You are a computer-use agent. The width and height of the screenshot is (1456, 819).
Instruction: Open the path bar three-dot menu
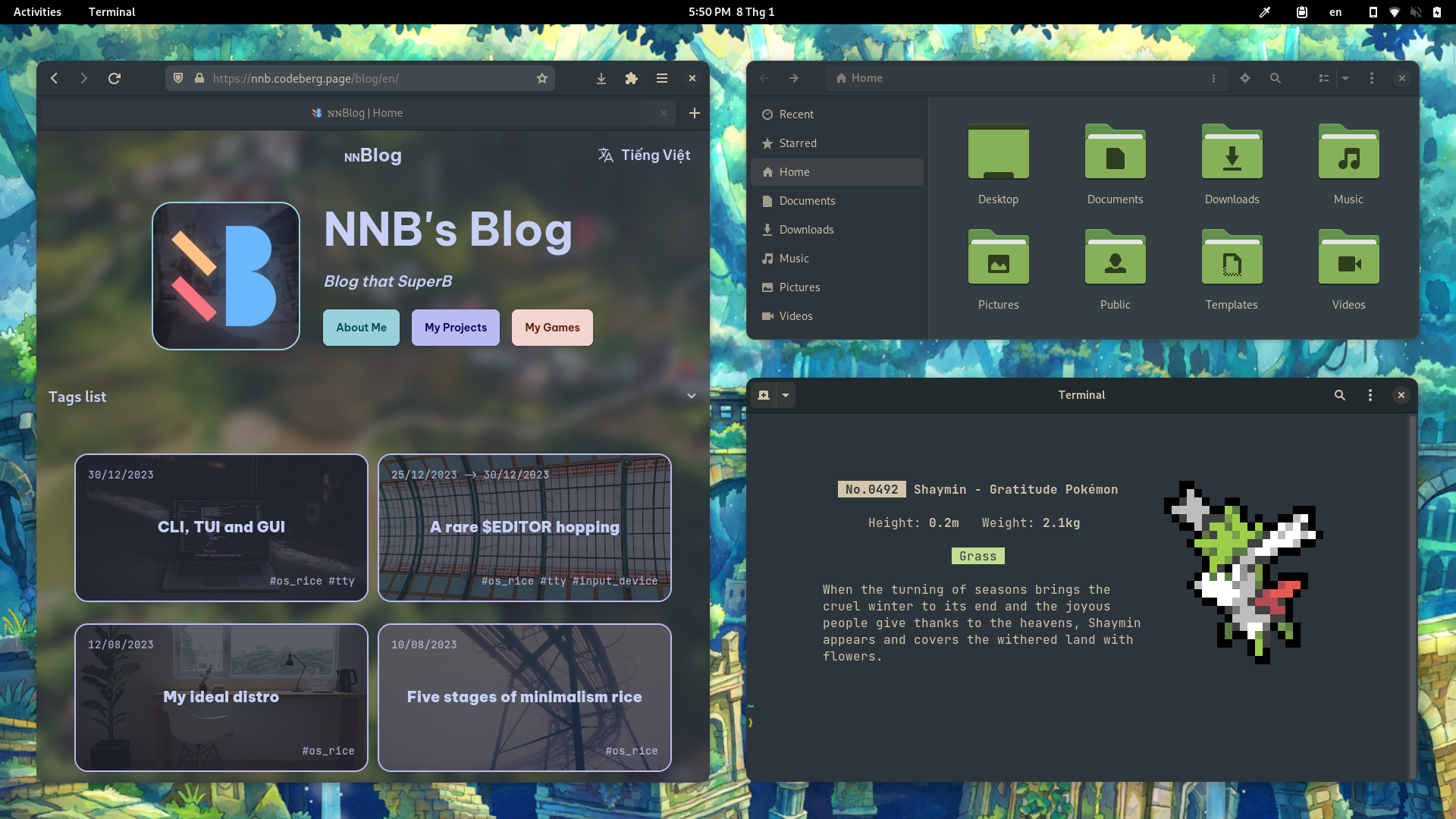point(1213,78)
